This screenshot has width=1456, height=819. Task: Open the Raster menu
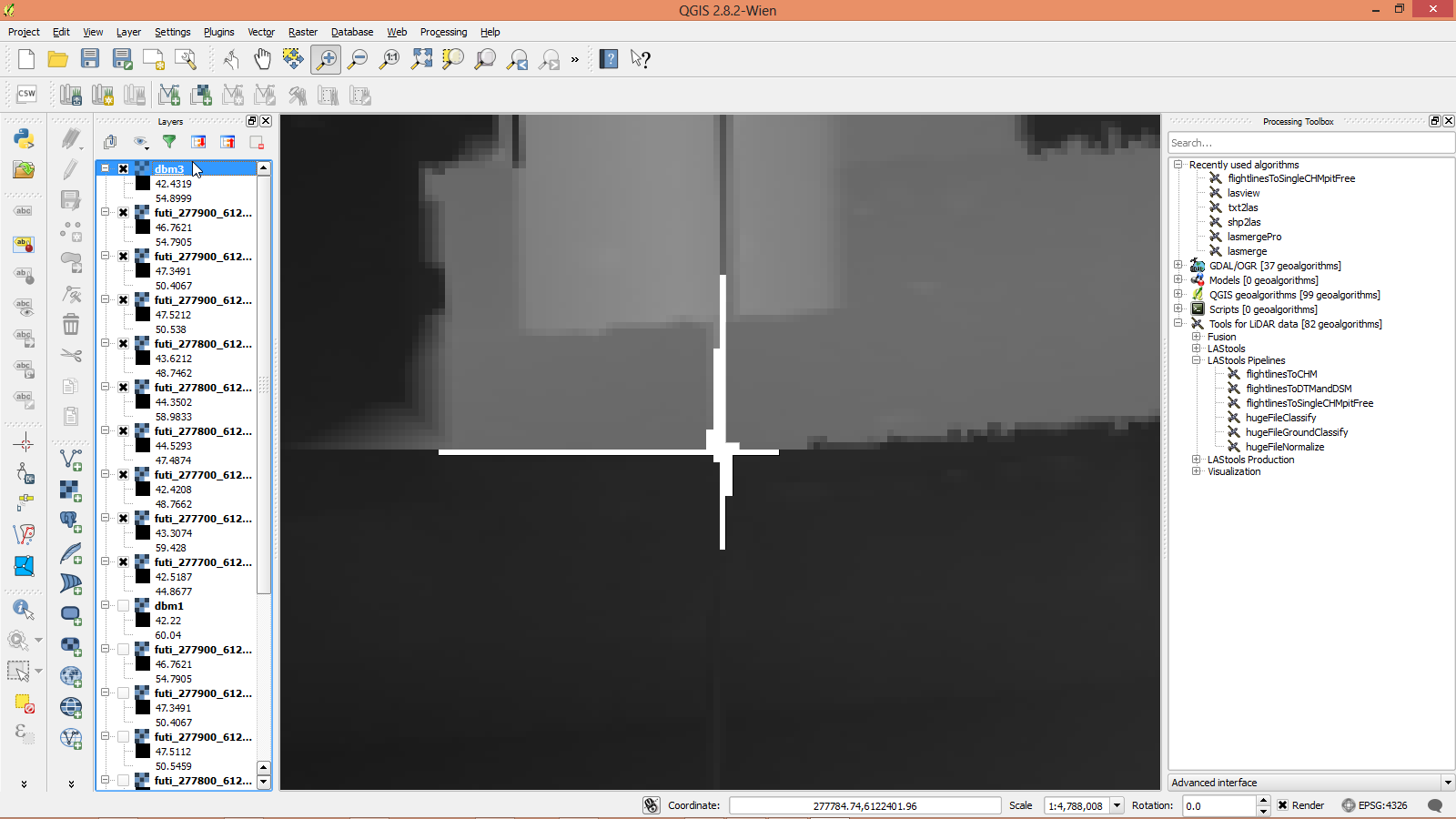[x=303, y=32]
